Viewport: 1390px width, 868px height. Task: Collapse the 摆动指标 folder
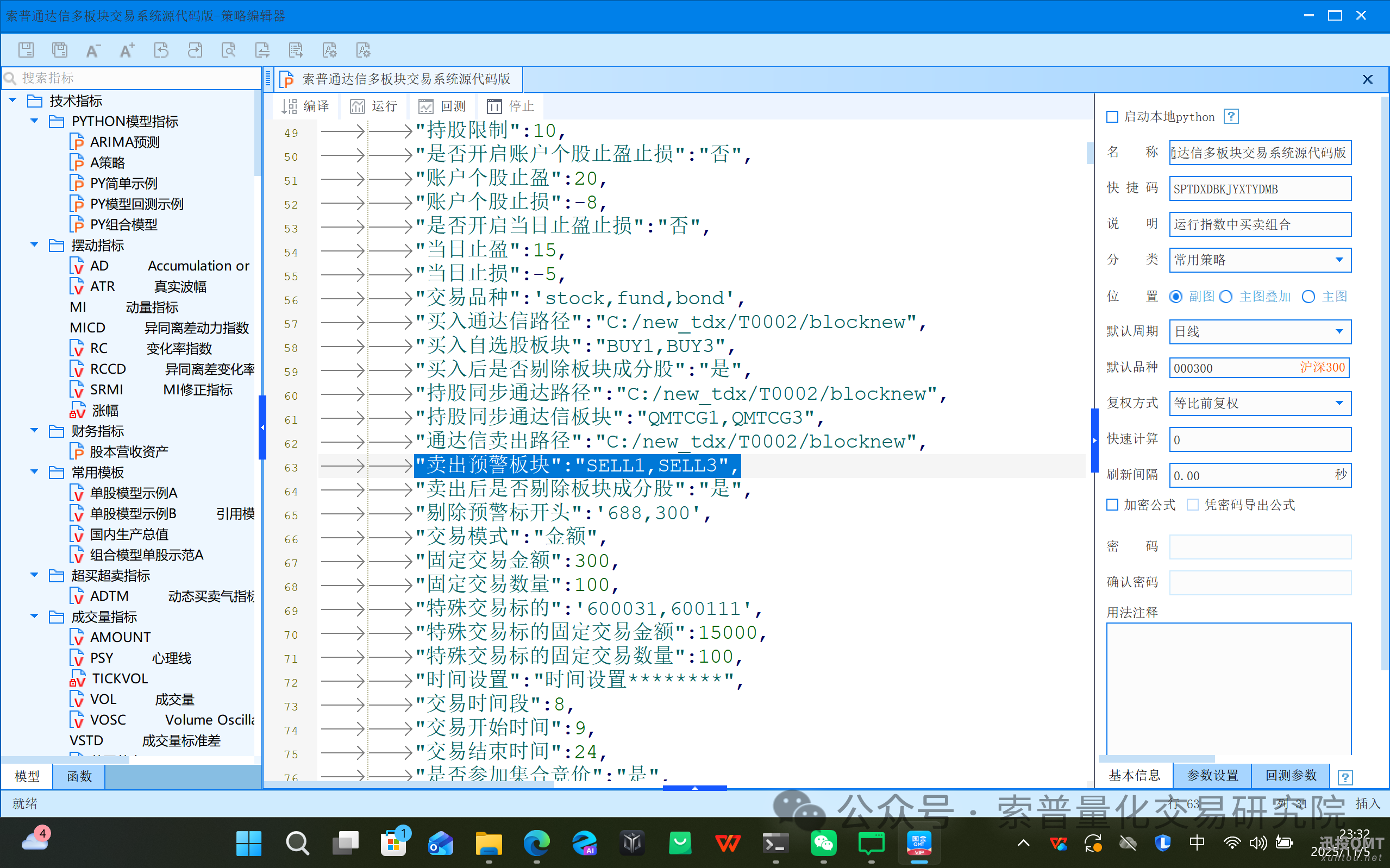[34, 245]
